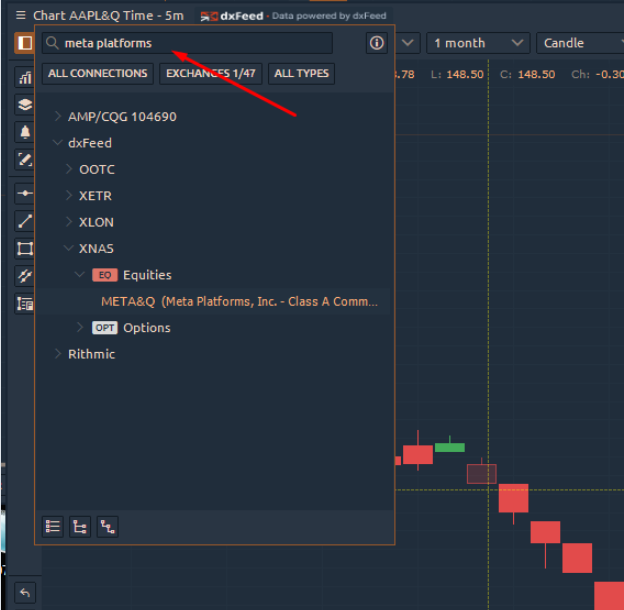Viewport: 624px width, 610px height.
Task: Switch symbol list to flat list view
Action: [x=53, y=526]
